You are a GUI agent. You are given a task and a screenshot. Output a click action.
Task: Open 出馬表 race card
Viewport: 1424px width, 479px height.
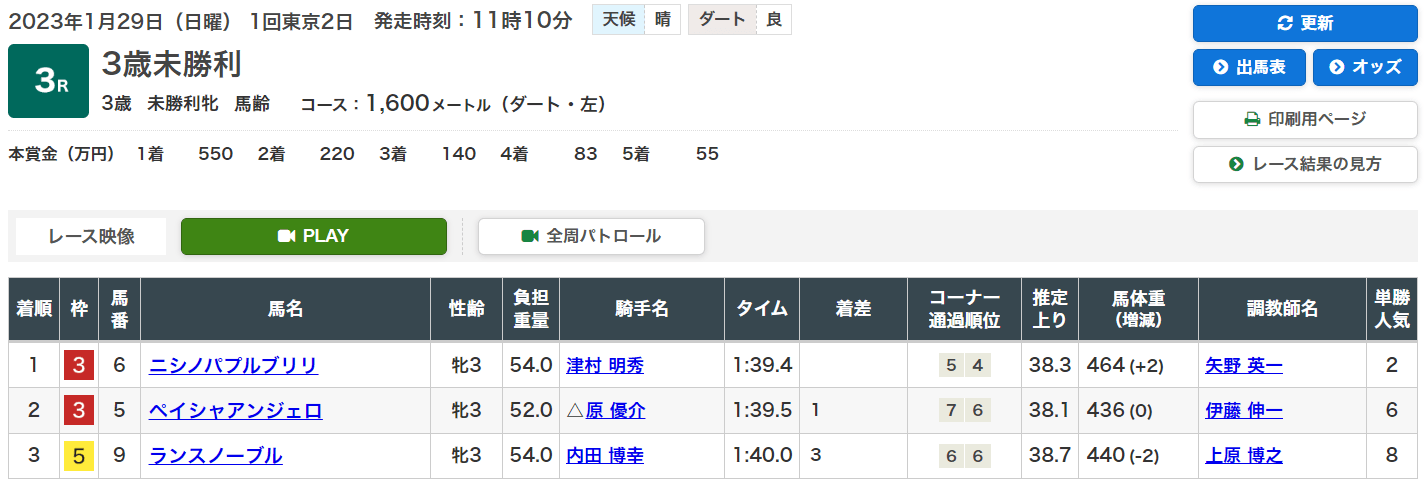tap(1249, 67)
